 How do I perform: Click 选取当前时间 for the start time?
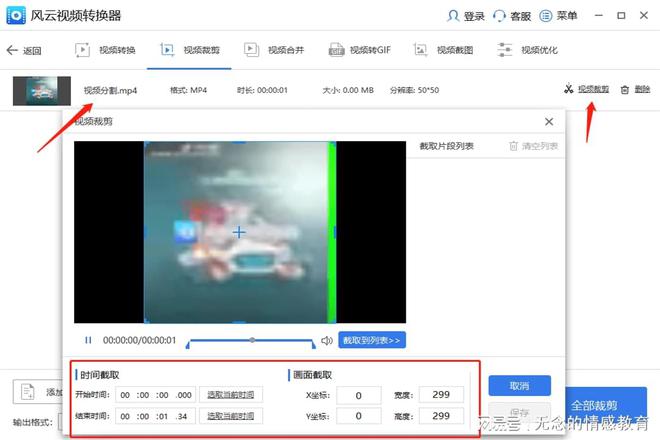coord(231,395)
